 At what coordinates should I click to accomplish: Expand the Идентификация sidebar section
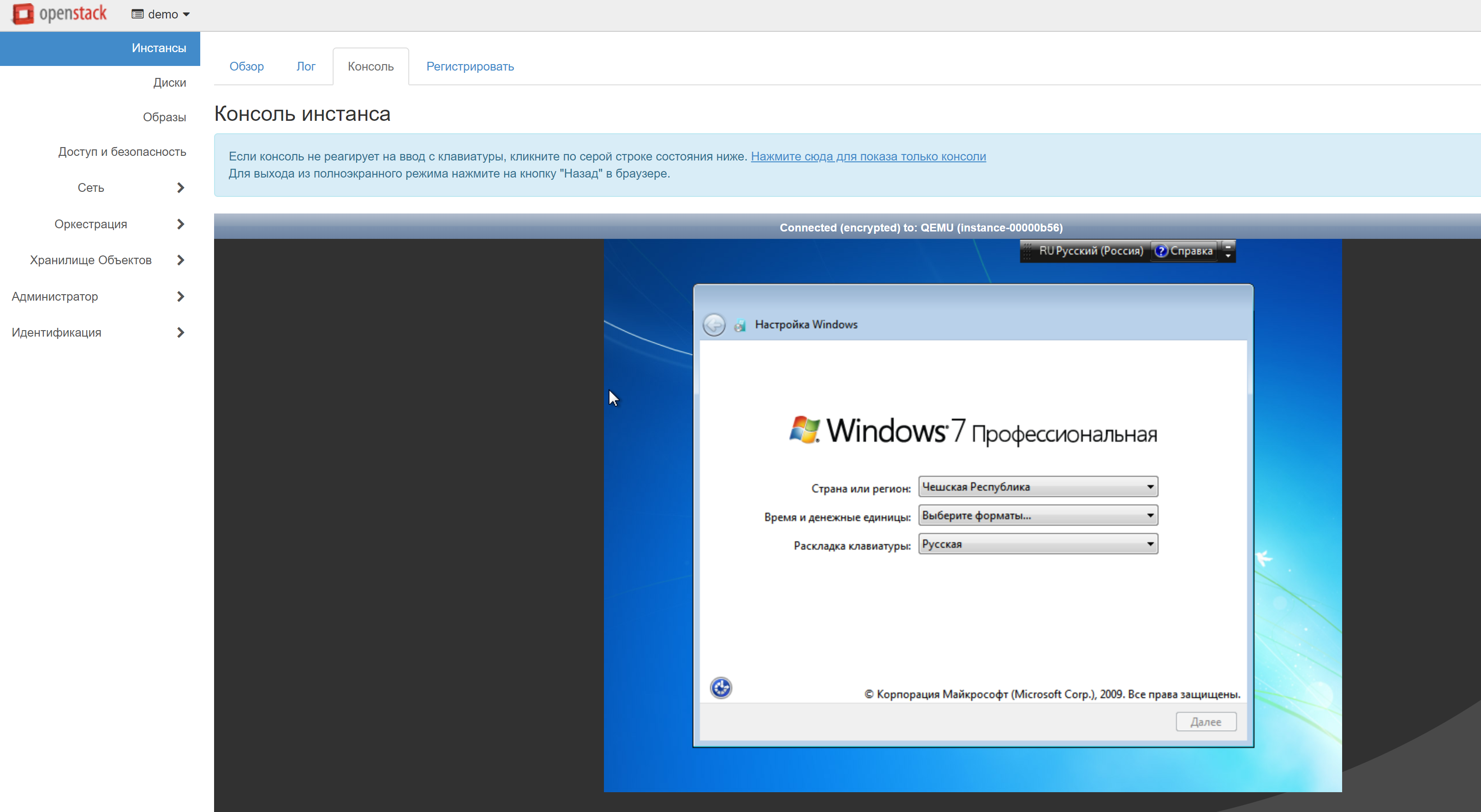coord(100,333)
